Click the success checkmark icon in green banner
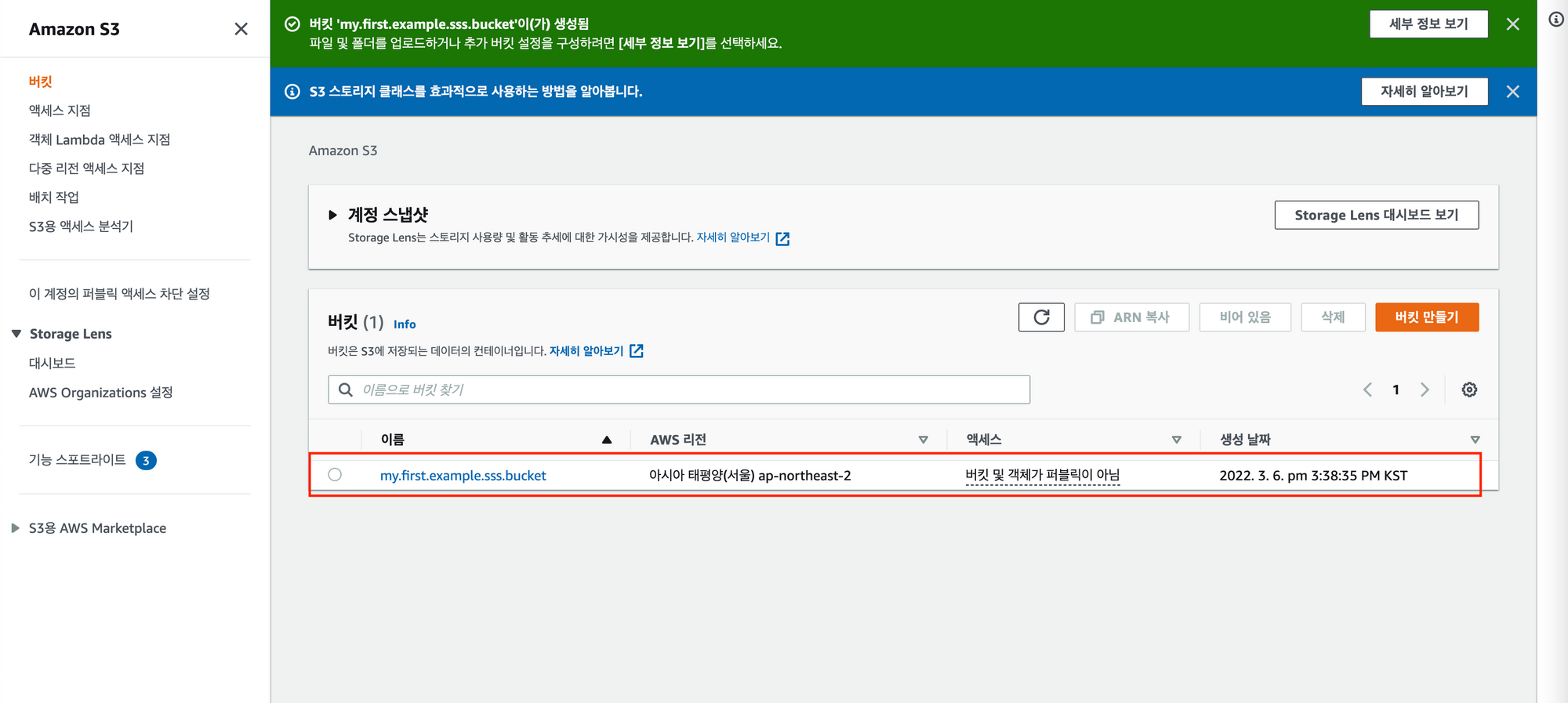The height and width of the screenshot is (703, 1568). click(292, 24)
